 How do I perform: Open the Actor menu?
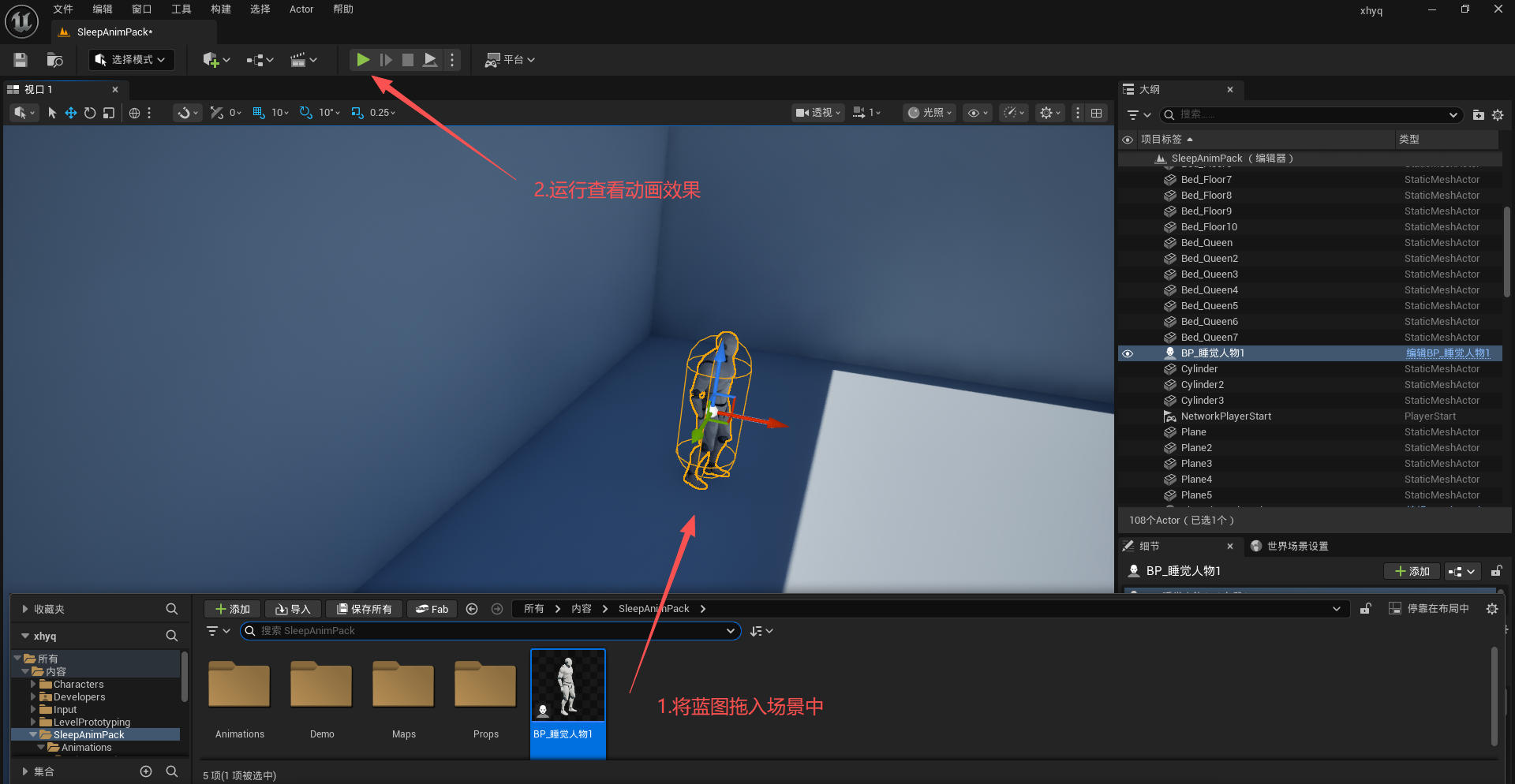pyautogui.click(x=301, y=9)
